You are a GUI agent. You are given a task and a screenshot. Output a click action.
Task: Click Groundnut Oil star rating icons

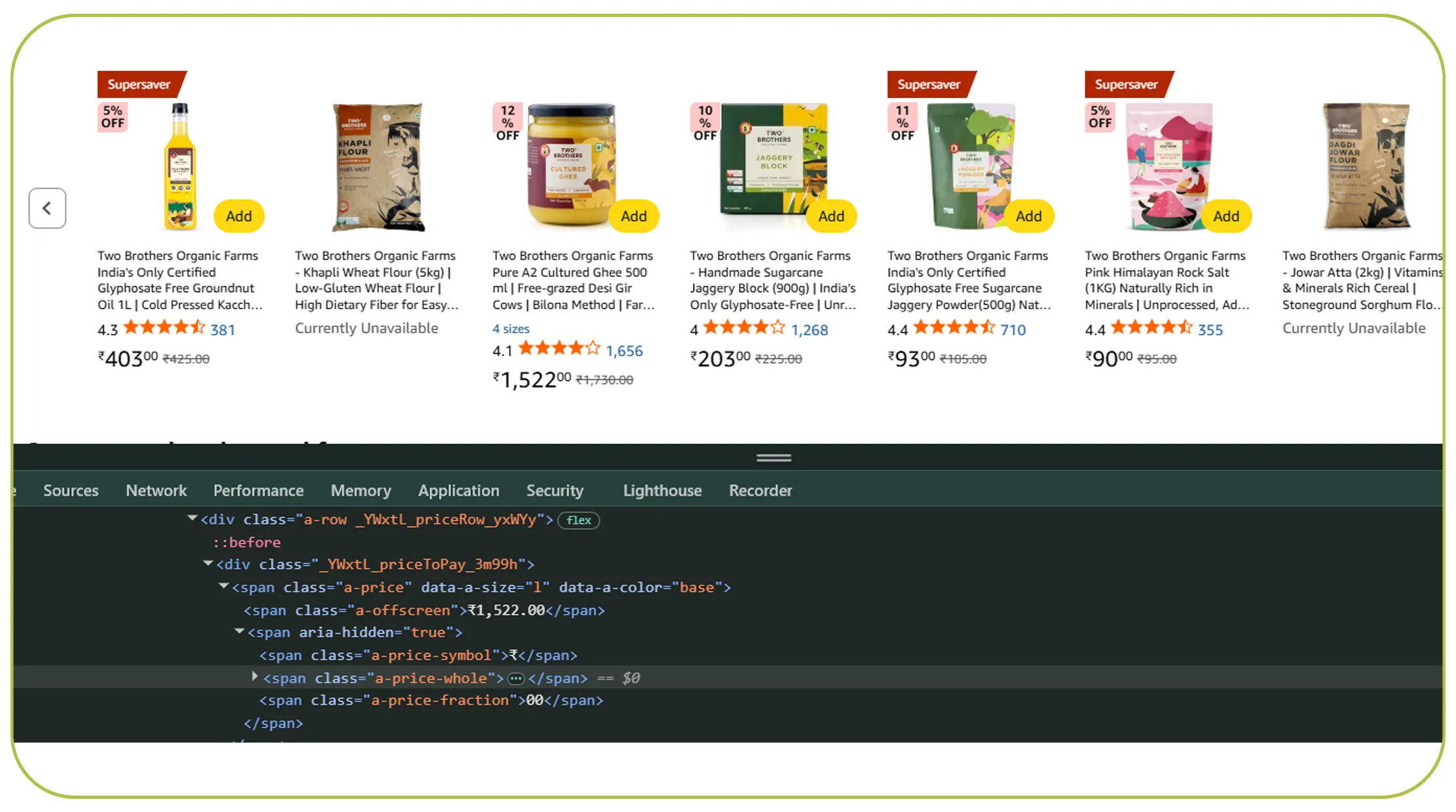click(164, 327)
